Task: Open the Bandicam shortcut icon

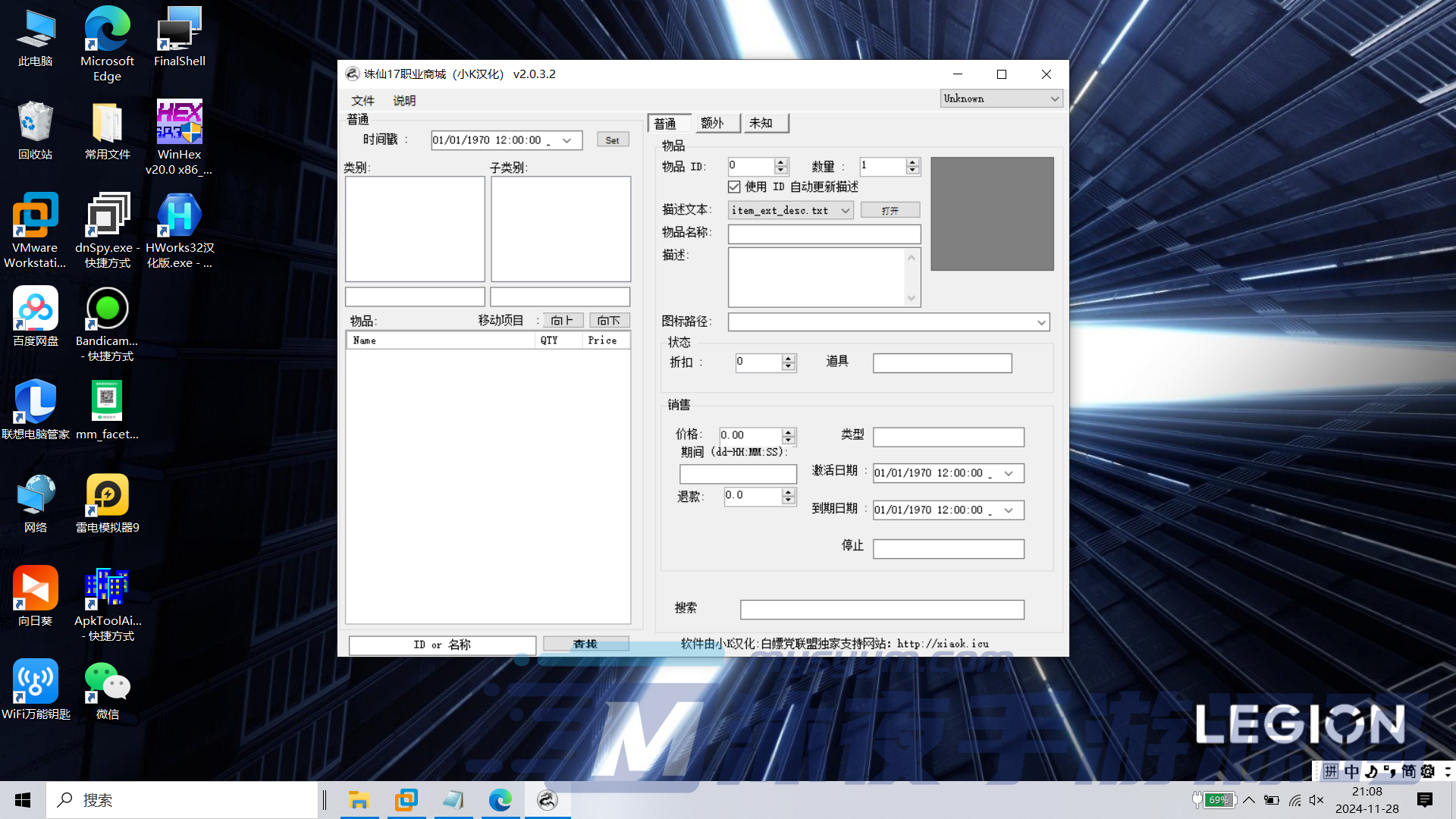Action: (x=107, y=309)
